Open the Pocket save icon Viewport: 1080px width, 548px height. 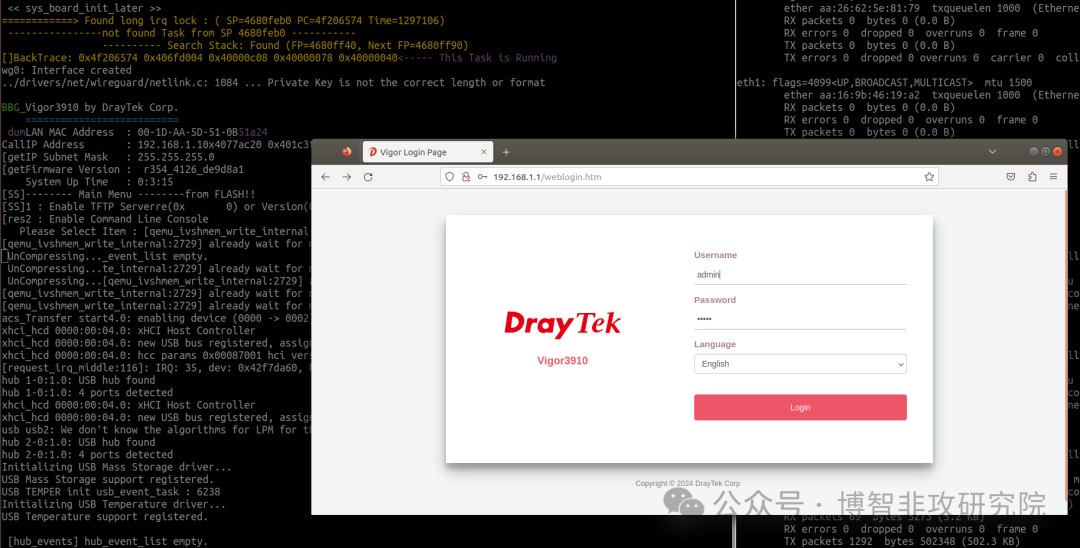click(x=1010, y=177)
